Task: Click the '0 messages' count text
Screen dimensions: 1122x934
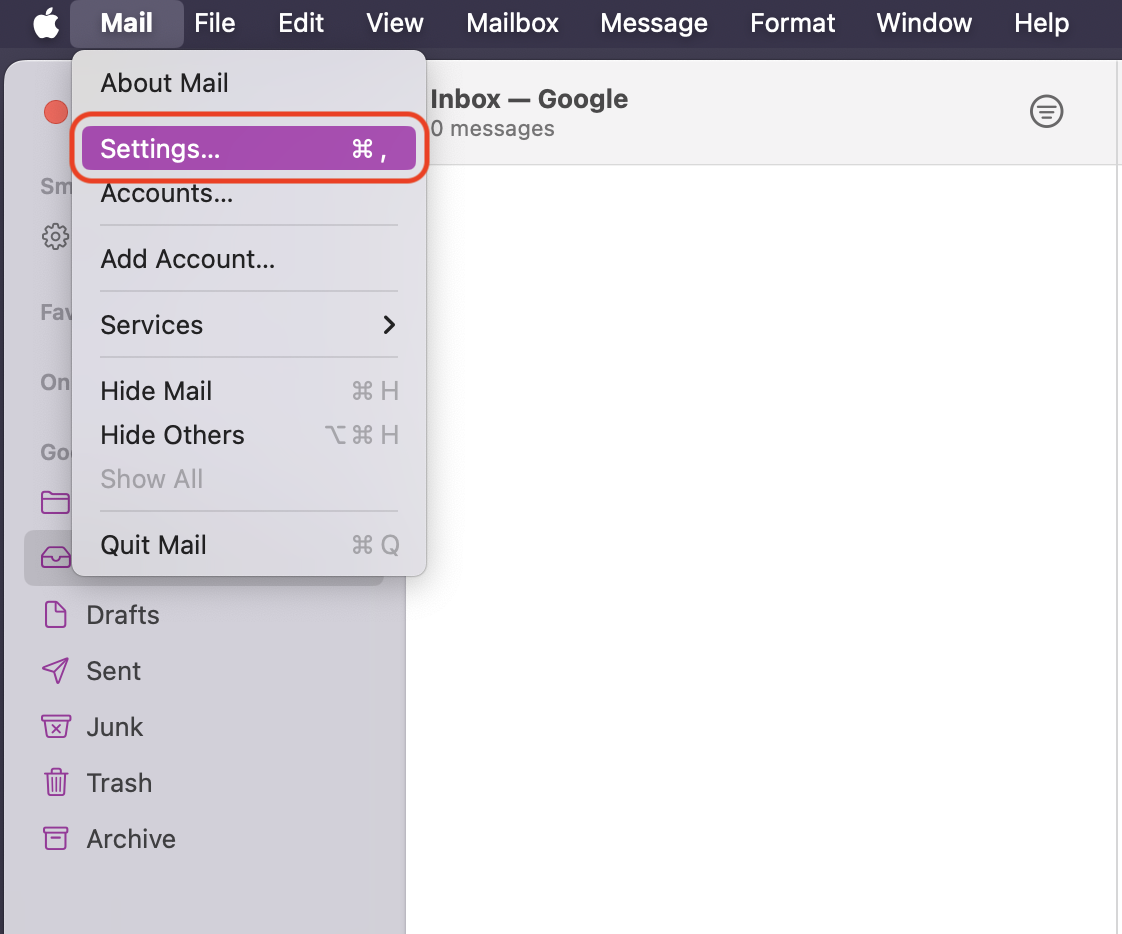Action: [492, 129]
